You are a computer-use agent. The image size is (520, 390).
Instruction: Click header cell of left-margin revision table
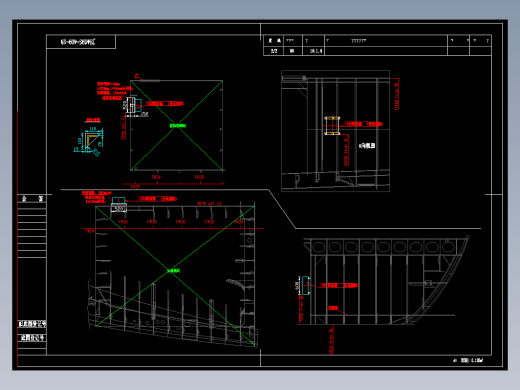[x=32, y=199]
